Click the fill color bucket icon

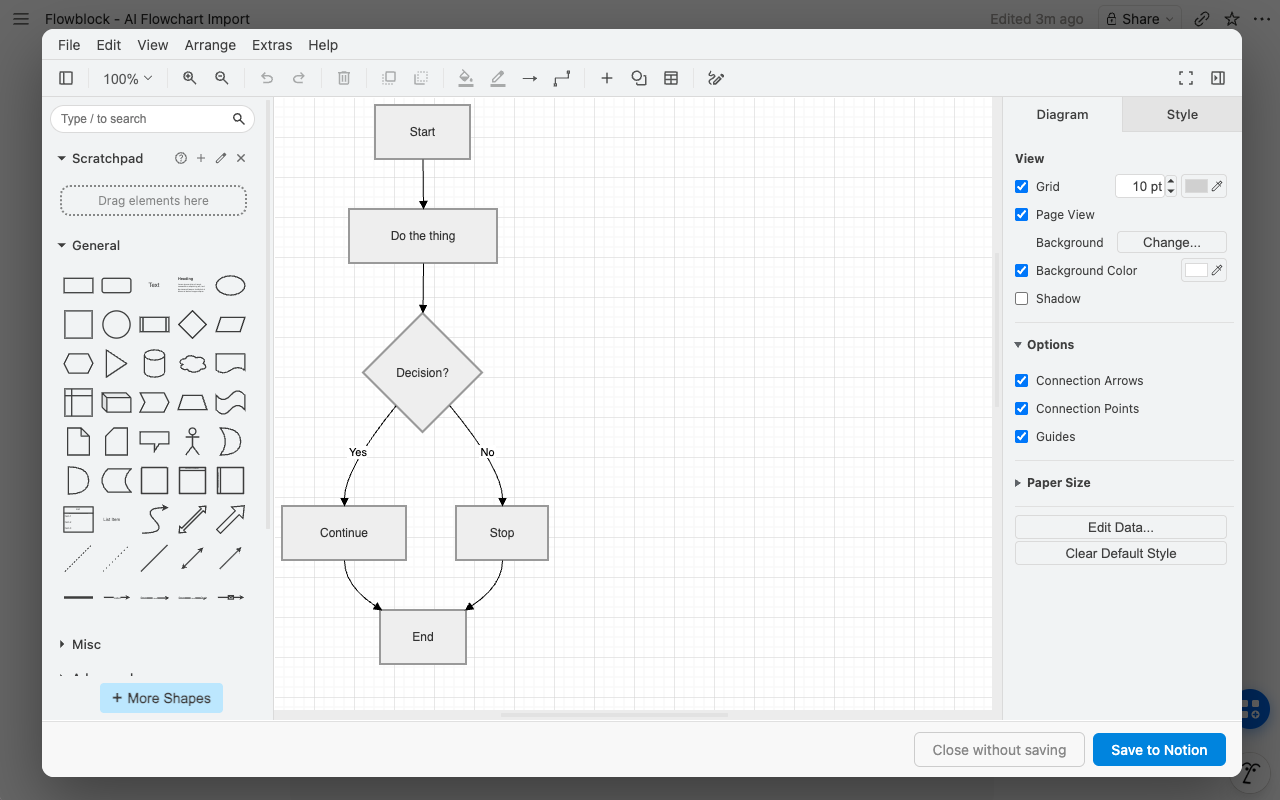[465, 78]
